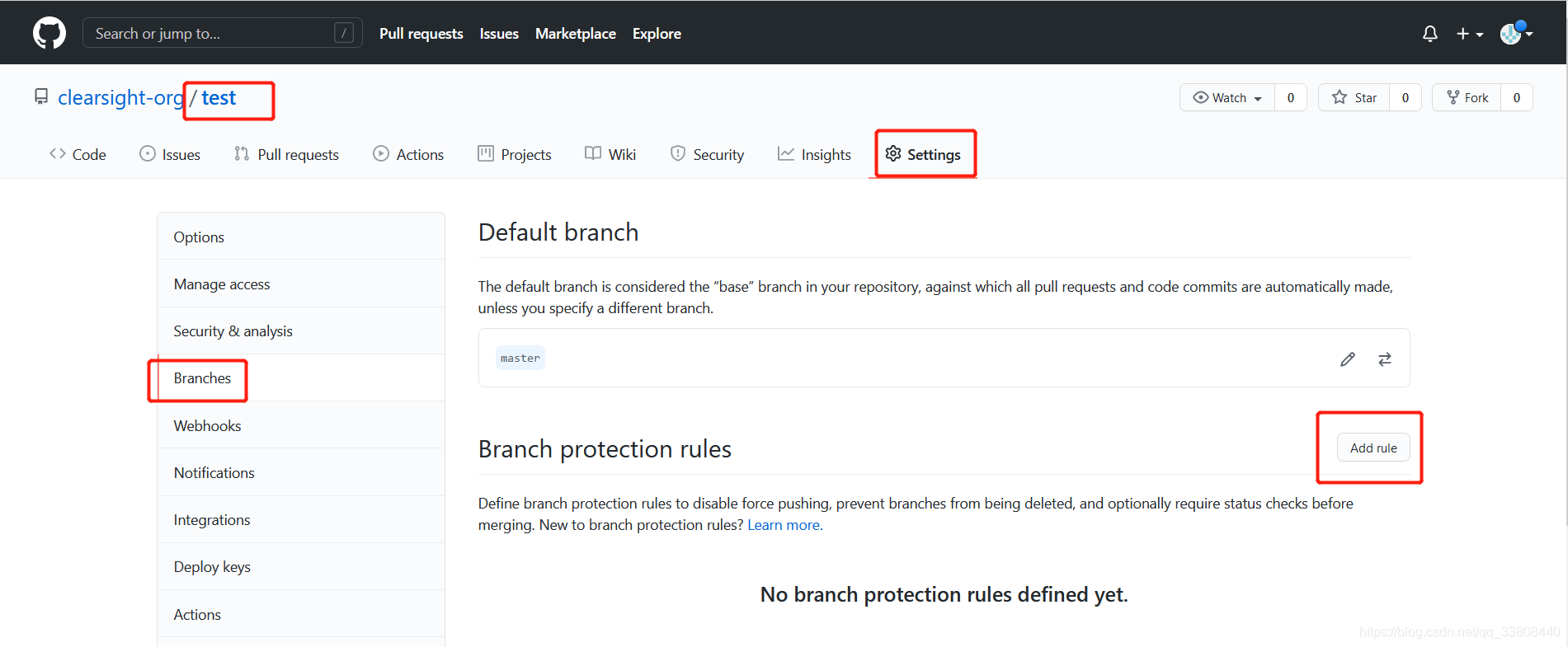
Task: Fork the repository
Action: click(x=1467, y=98)
